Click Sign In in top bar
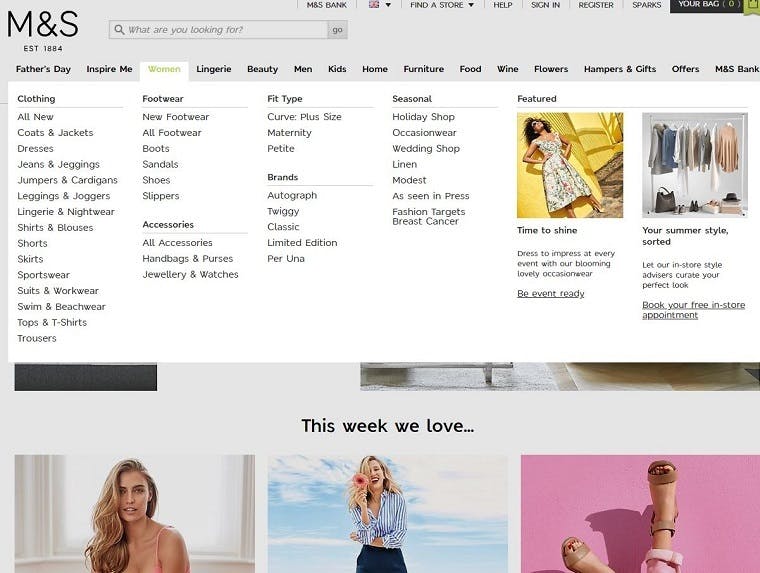This screenshot has height=573, width=760. [545, 5]
